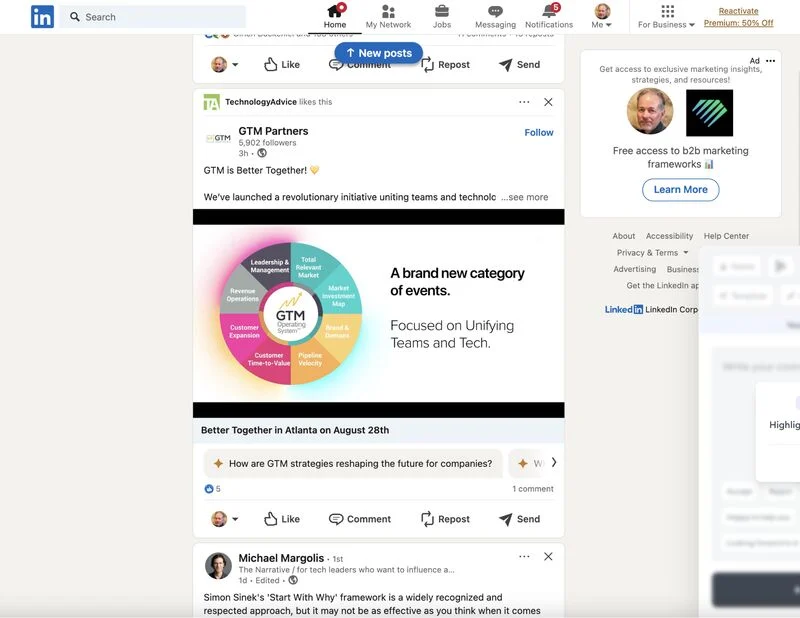Image resolution: width=800 pixels, height=618 pixels.
Task: Open the GTM Operating System wheel image
Action: pos(291,313)
